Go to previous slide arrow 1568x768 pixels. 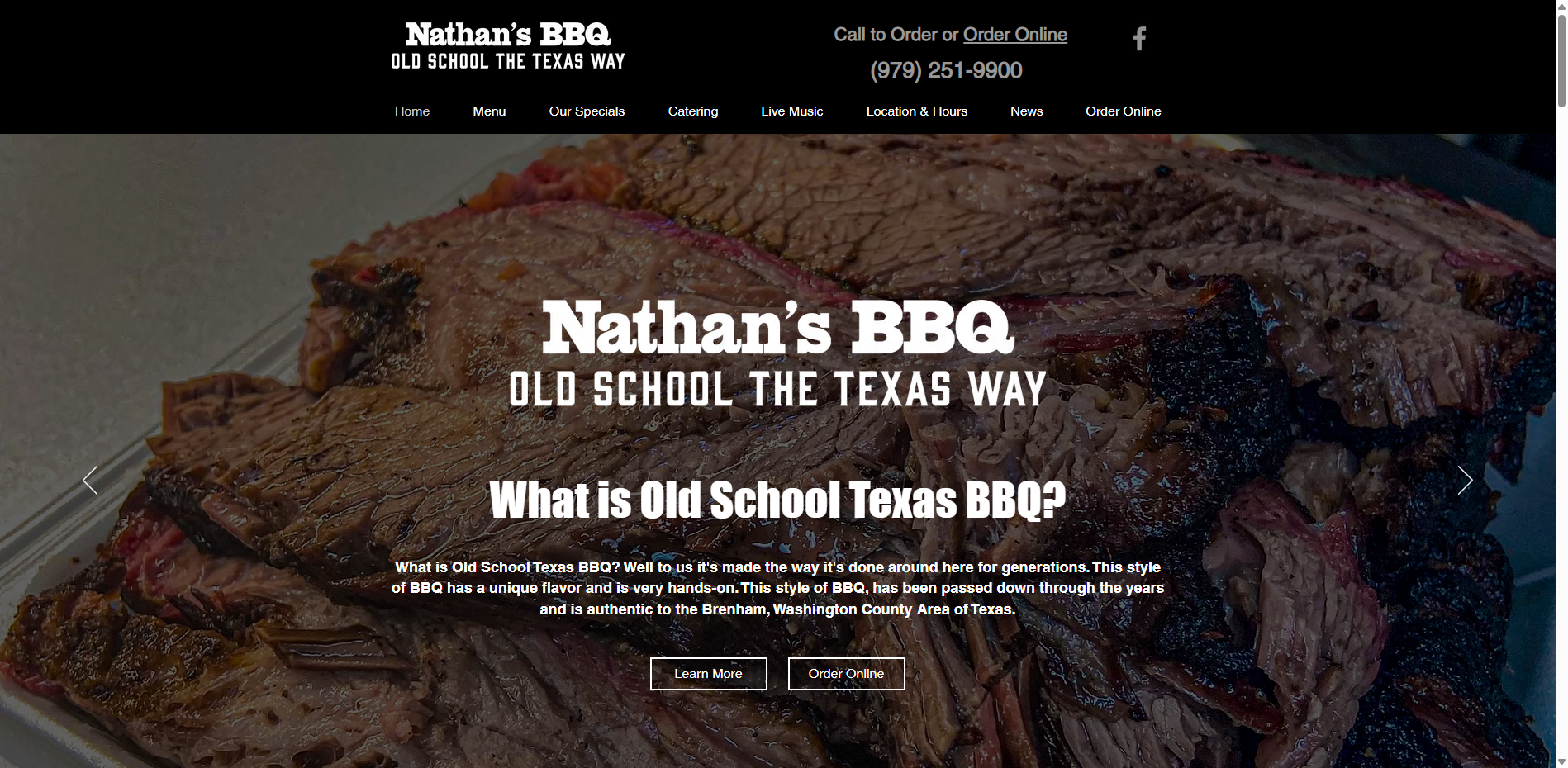pyautogui.click(x=90, y=480)
